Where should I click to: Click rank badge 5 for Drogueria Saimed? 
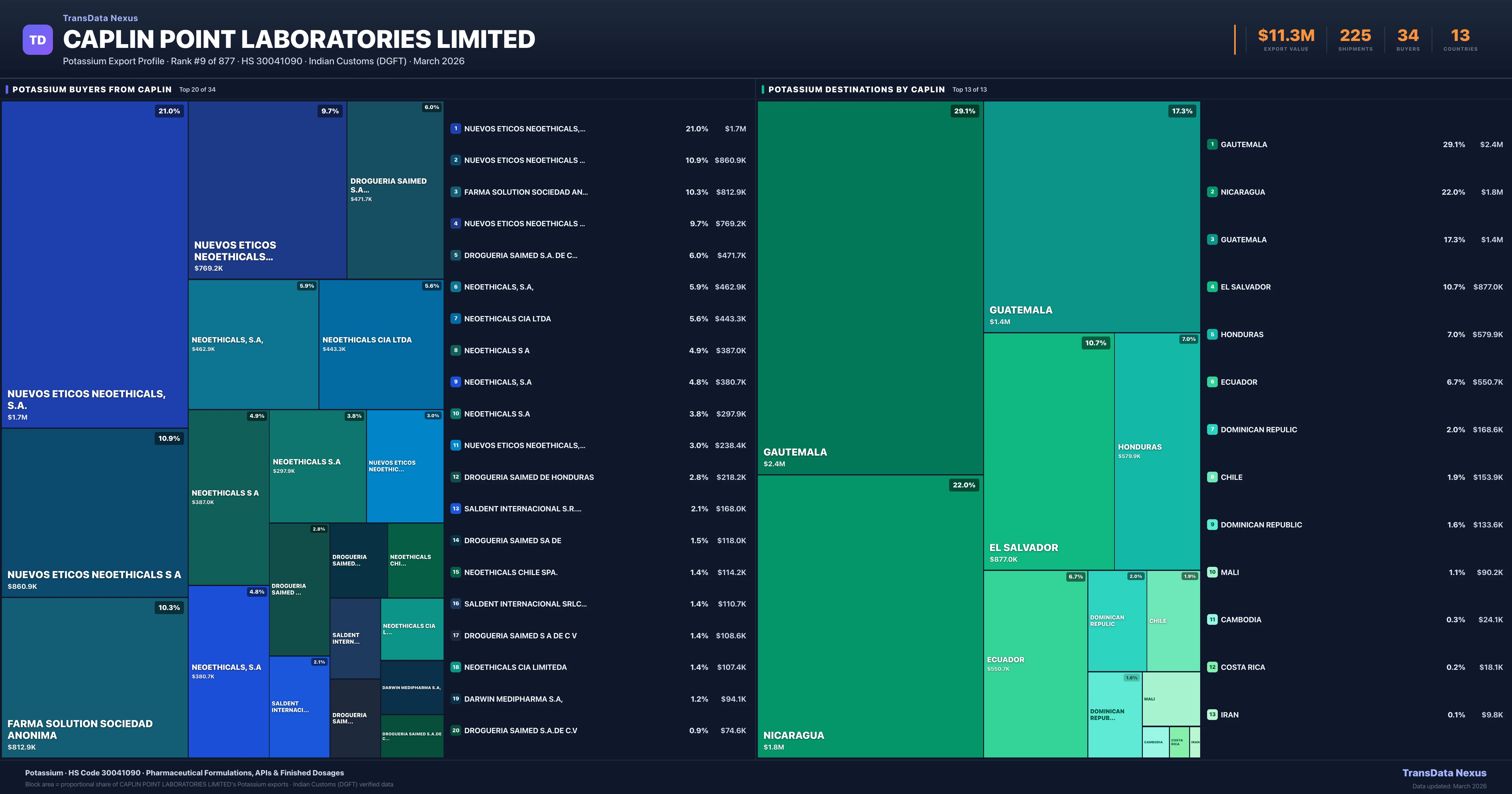(x=455, y=256)
